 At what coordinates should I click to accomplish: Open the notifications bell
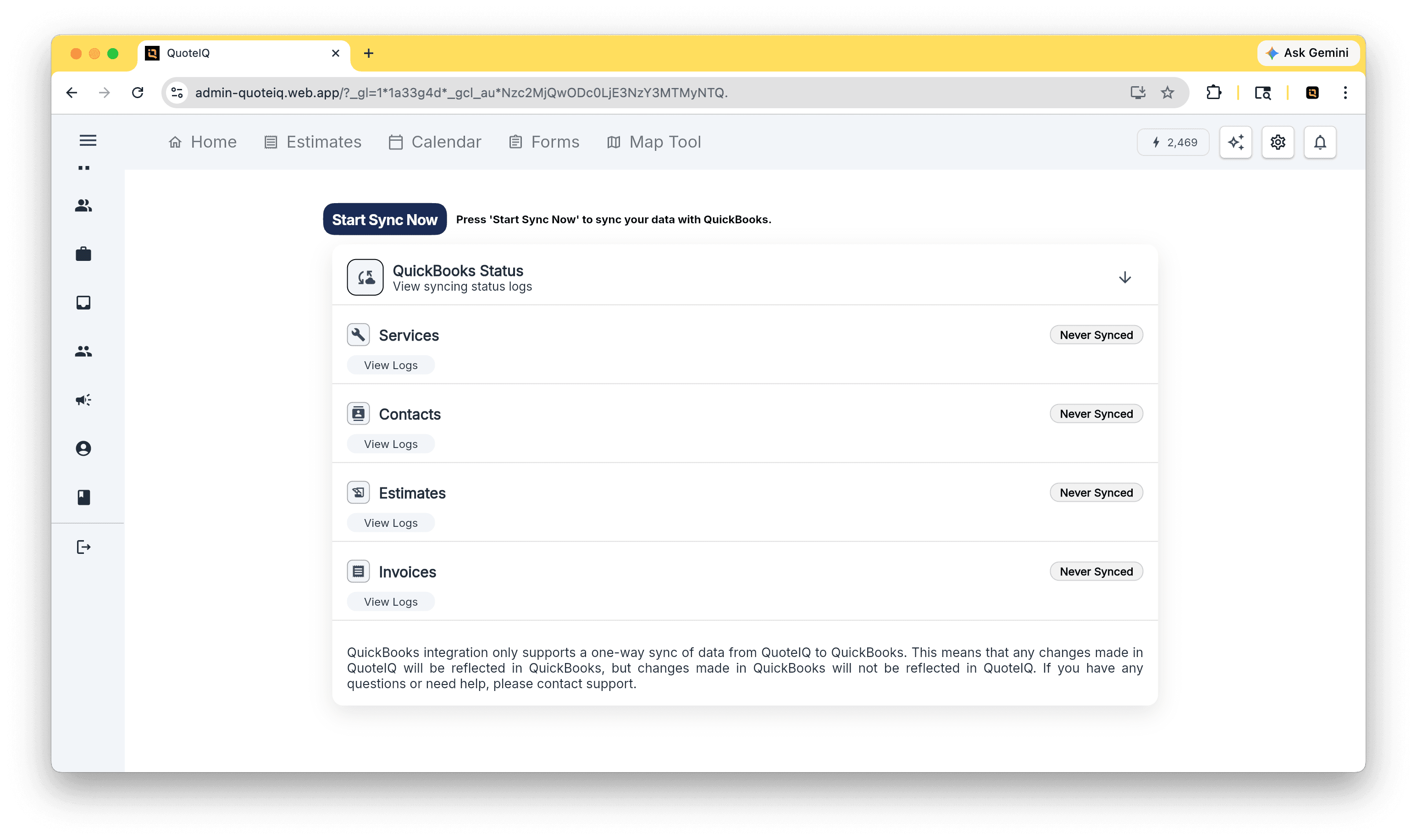coord(1320,142)
